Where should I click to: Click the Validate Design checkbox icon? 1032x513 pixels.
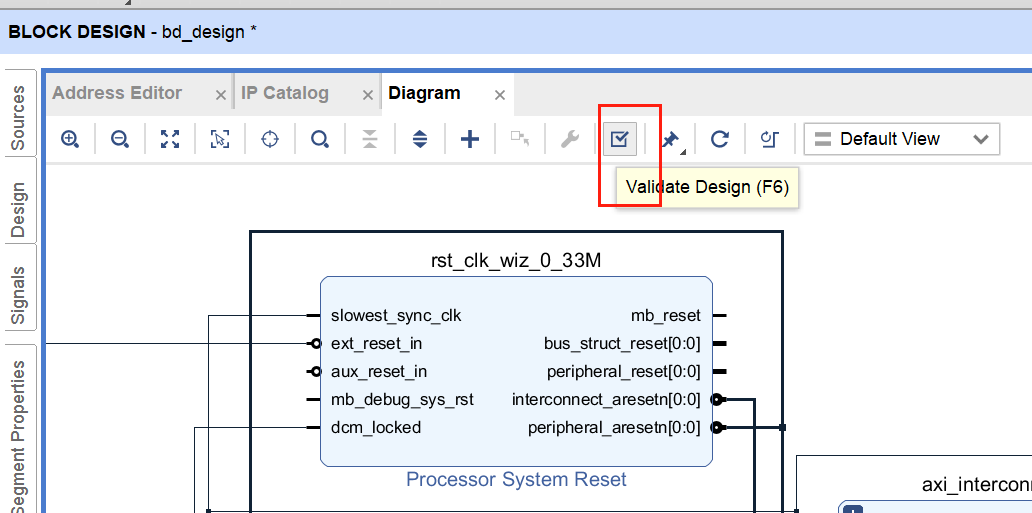620,139
